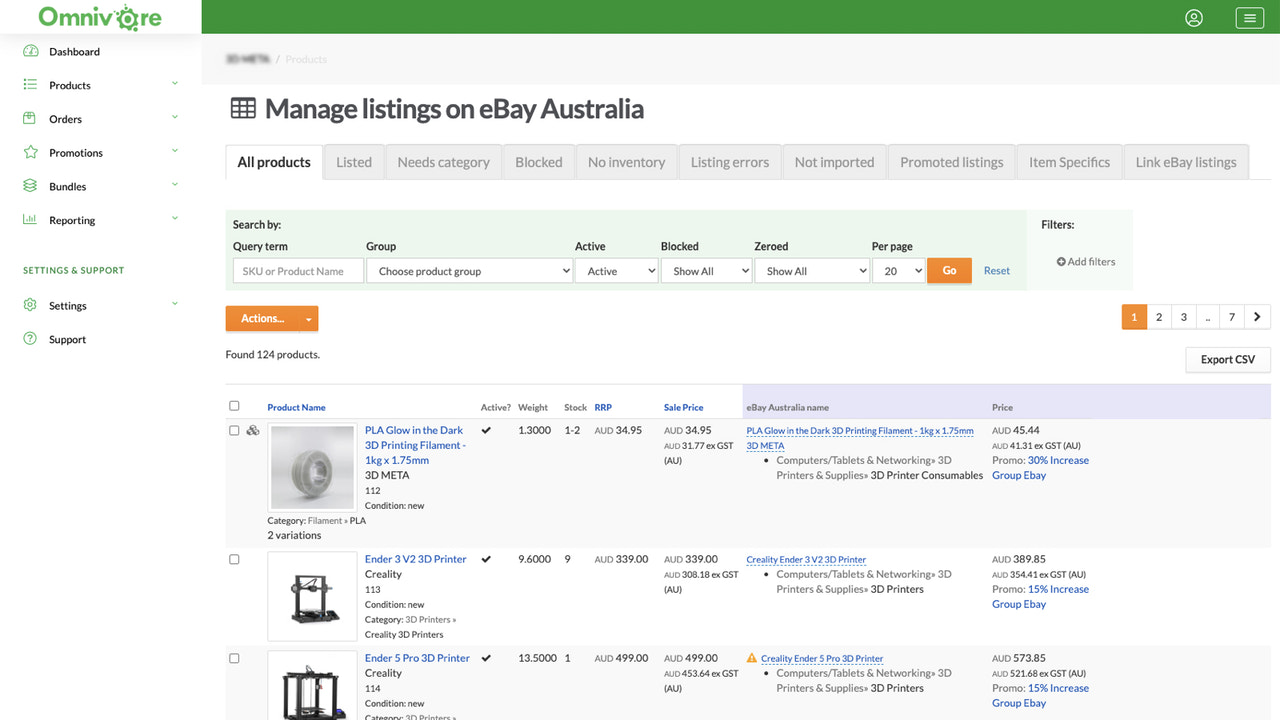Open the Creality Ender 5 Pro listing link
The width and height of the screenshot is (1280, 720).
pos(821,658)
